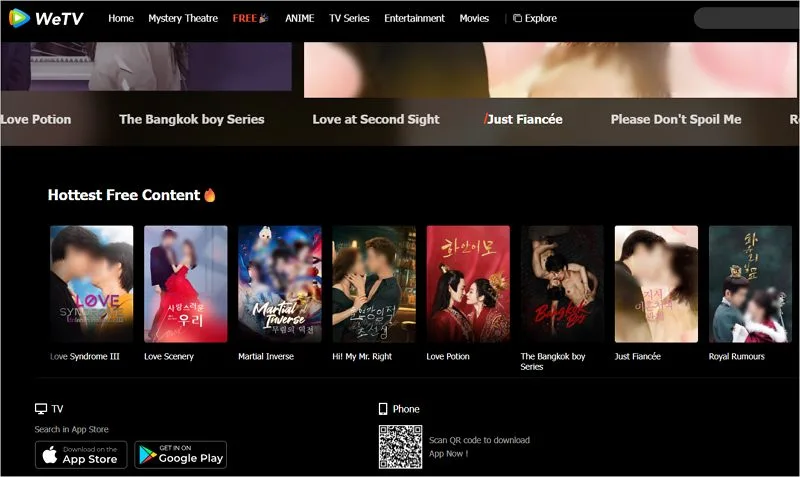Click the Explore icon in navigation bar
Viewport: 800px width, 477px height.
coord(517,18)
